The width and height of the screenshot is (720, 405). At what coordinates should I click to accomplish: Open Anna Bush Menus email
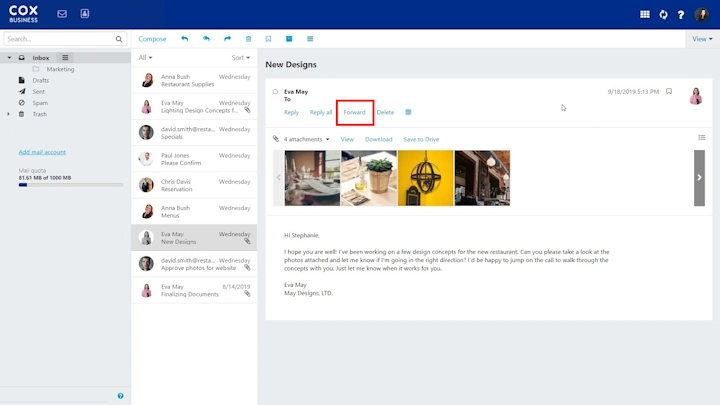click(x=194, y=211)
